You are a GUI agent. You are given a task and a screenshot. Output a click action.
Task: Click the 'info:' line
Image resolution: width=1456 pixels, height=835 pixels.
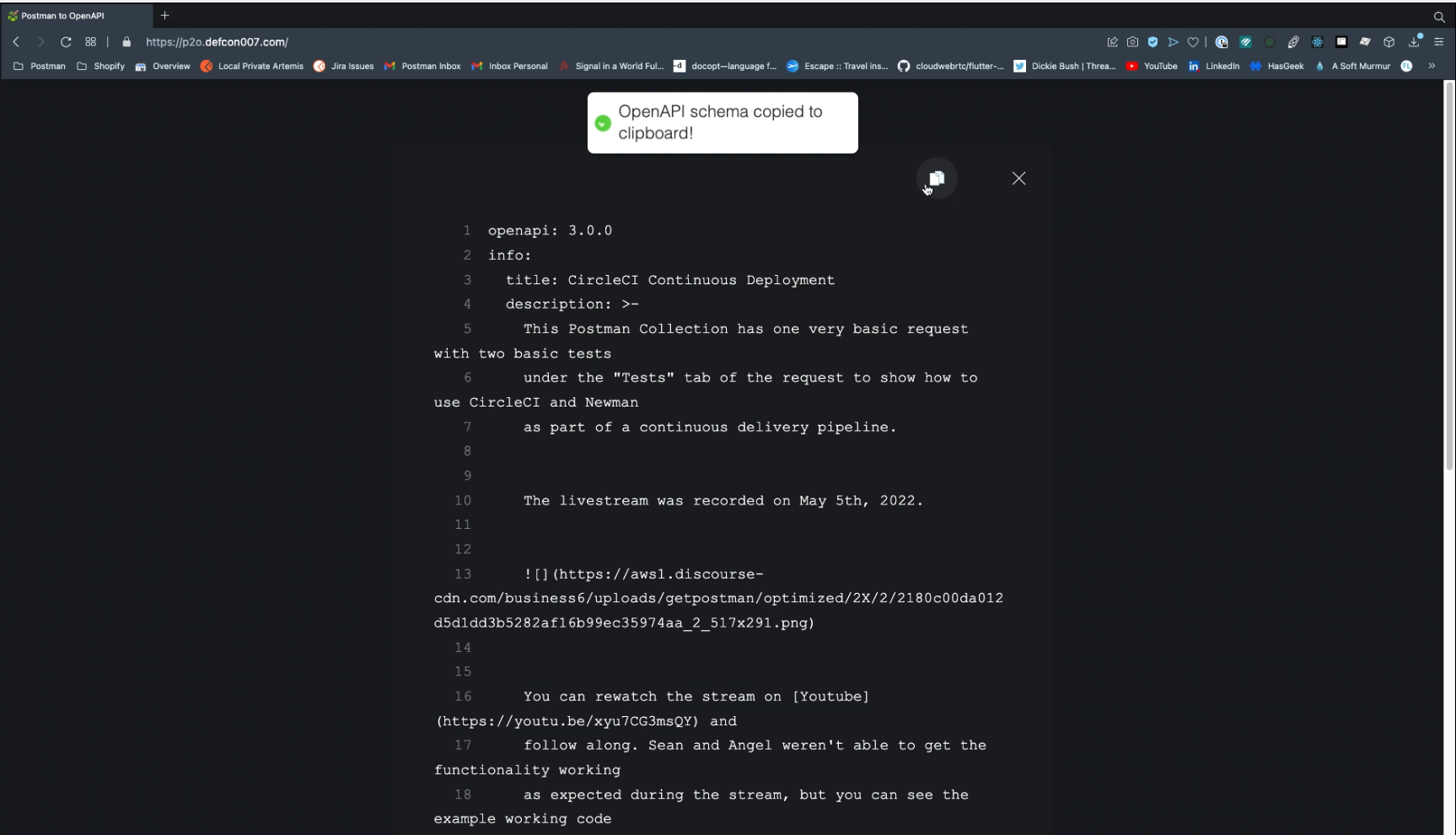click(509, 255)
